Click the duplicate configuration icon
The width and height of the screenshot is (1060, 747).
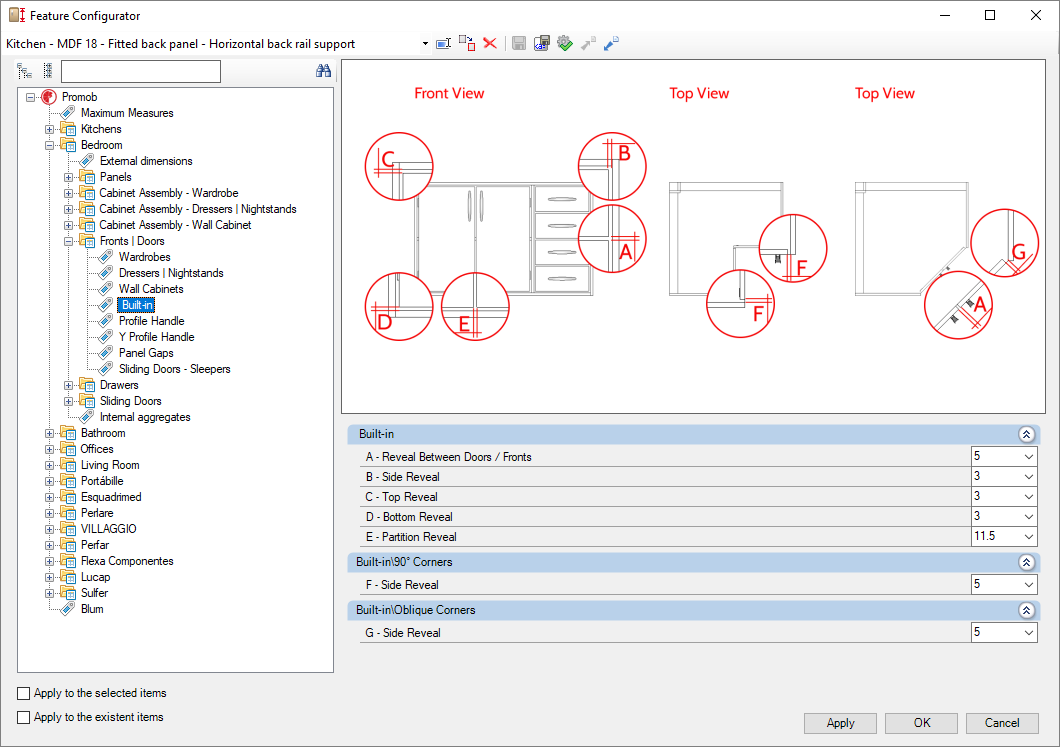tap(466, 43)
